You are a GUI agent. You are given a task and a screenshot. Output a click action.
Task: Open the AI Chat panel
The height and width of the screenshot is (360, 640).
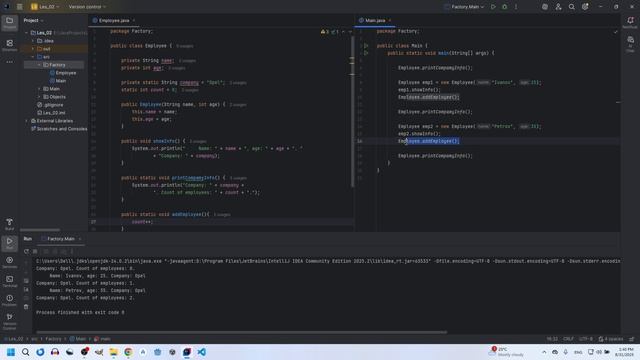[x=630, y=43]
